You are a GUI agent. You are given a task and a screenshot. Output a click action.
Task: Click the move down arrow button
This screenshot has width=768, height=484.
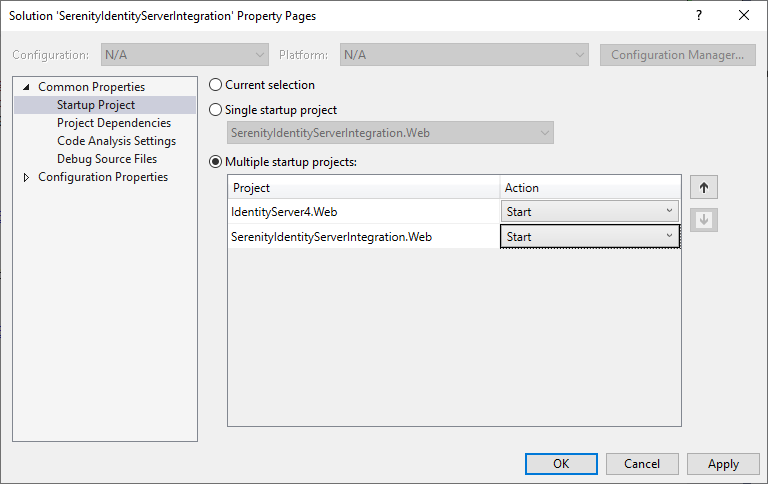tap(704, 219)
